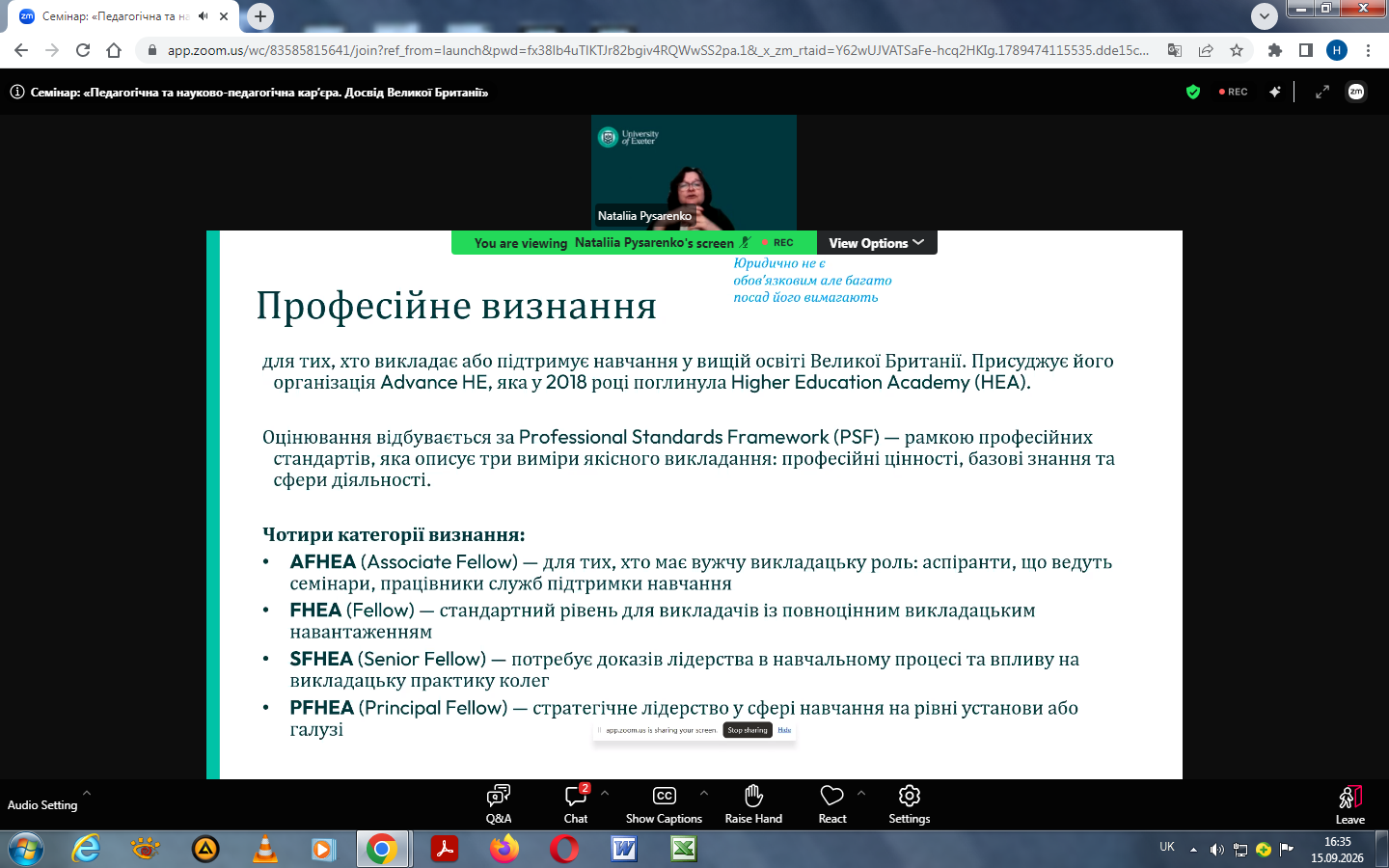Click the share page icon in address bar
Screen dimensions: 1389x868
(1206, 50)
